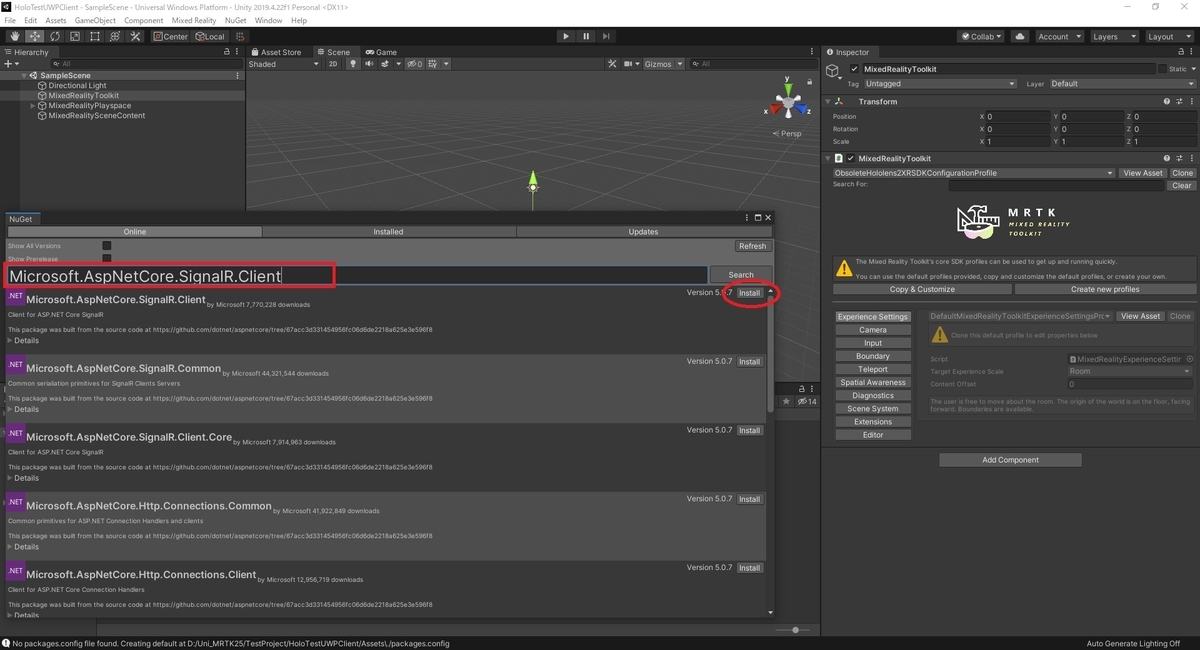This screenshot has height=650, width=1200.
Task: Switch to the Asset Store tab
Action: 276,52
